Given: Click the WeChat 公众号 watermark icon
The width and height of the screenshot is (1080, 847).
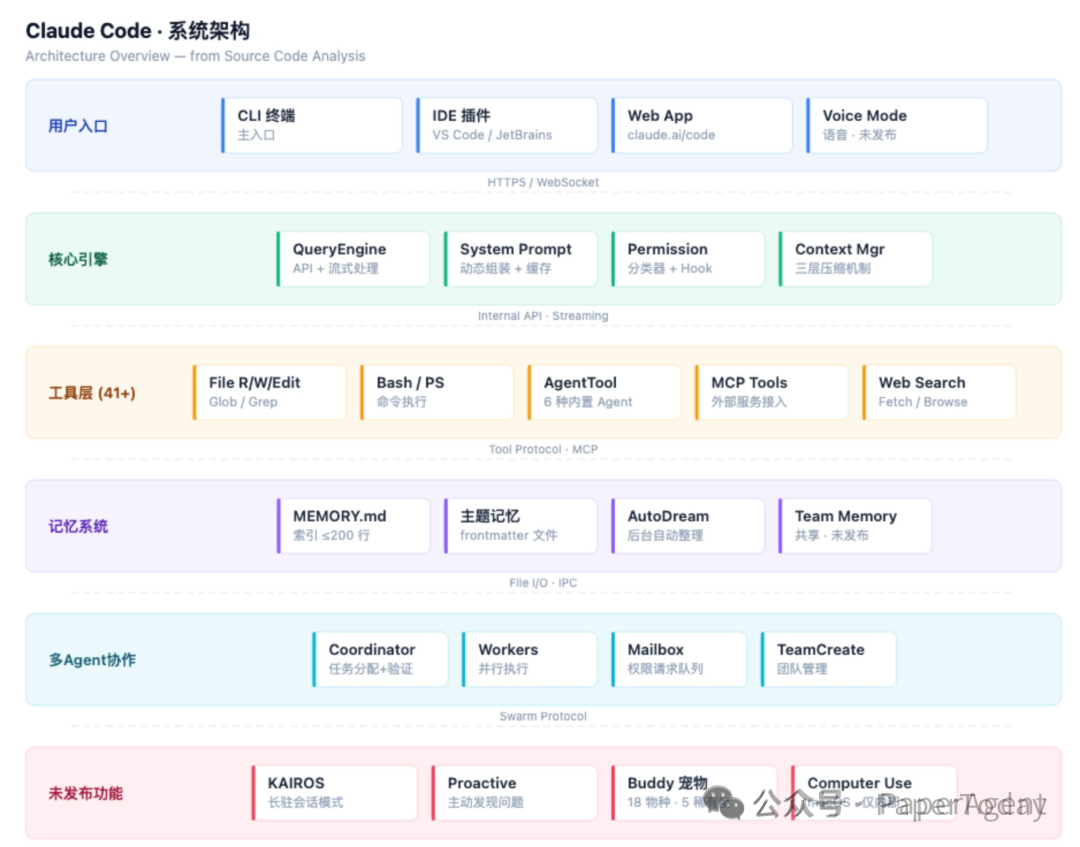Looking at the screenshot, I should click(x=722, y=800).
